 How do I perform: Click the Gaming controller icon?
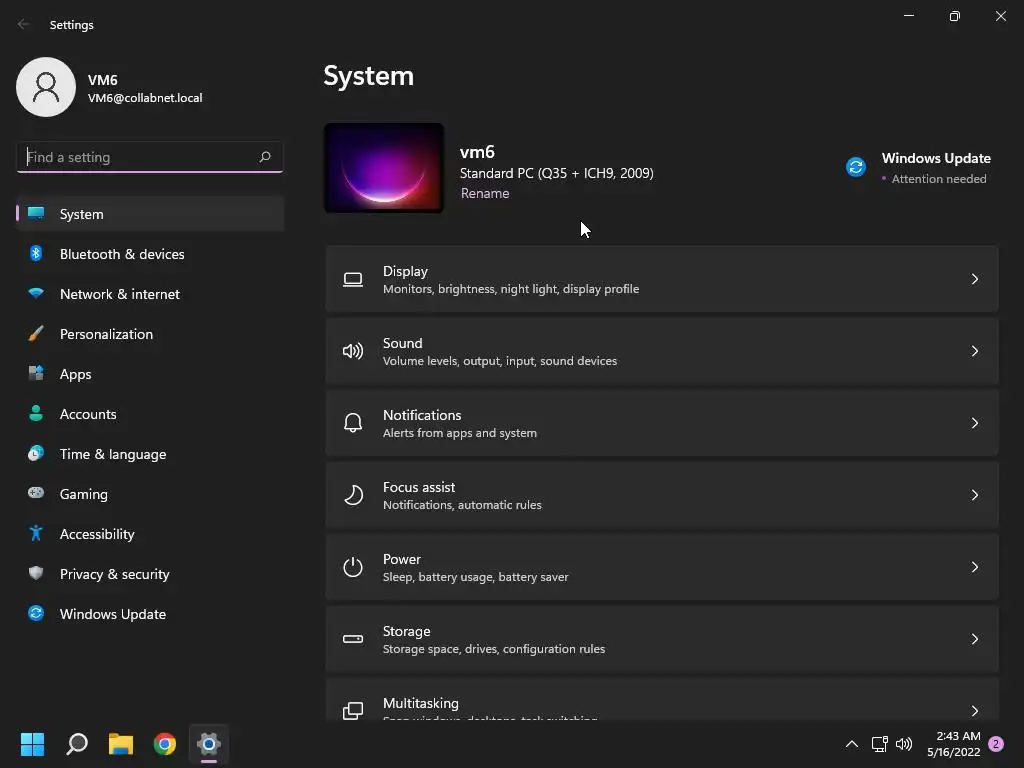(x=36, y=493)
